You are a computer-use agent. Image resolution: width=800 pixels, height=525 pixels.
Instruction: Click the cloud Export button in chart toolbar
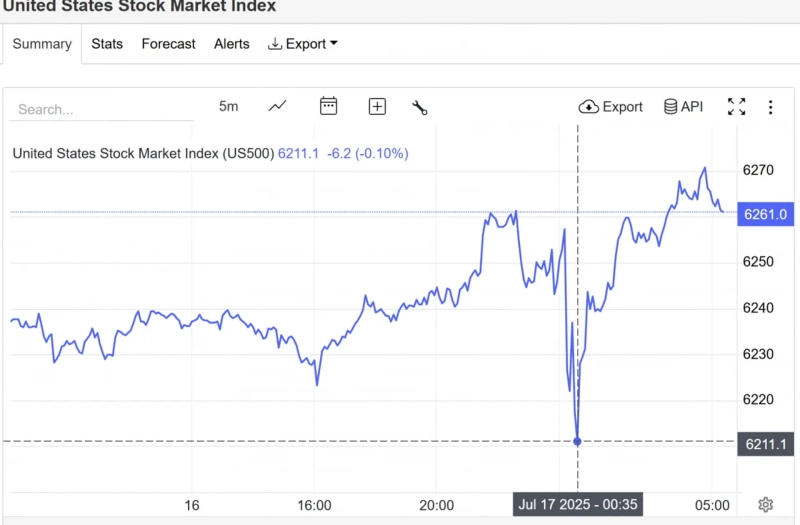click(x=611, y=106)
